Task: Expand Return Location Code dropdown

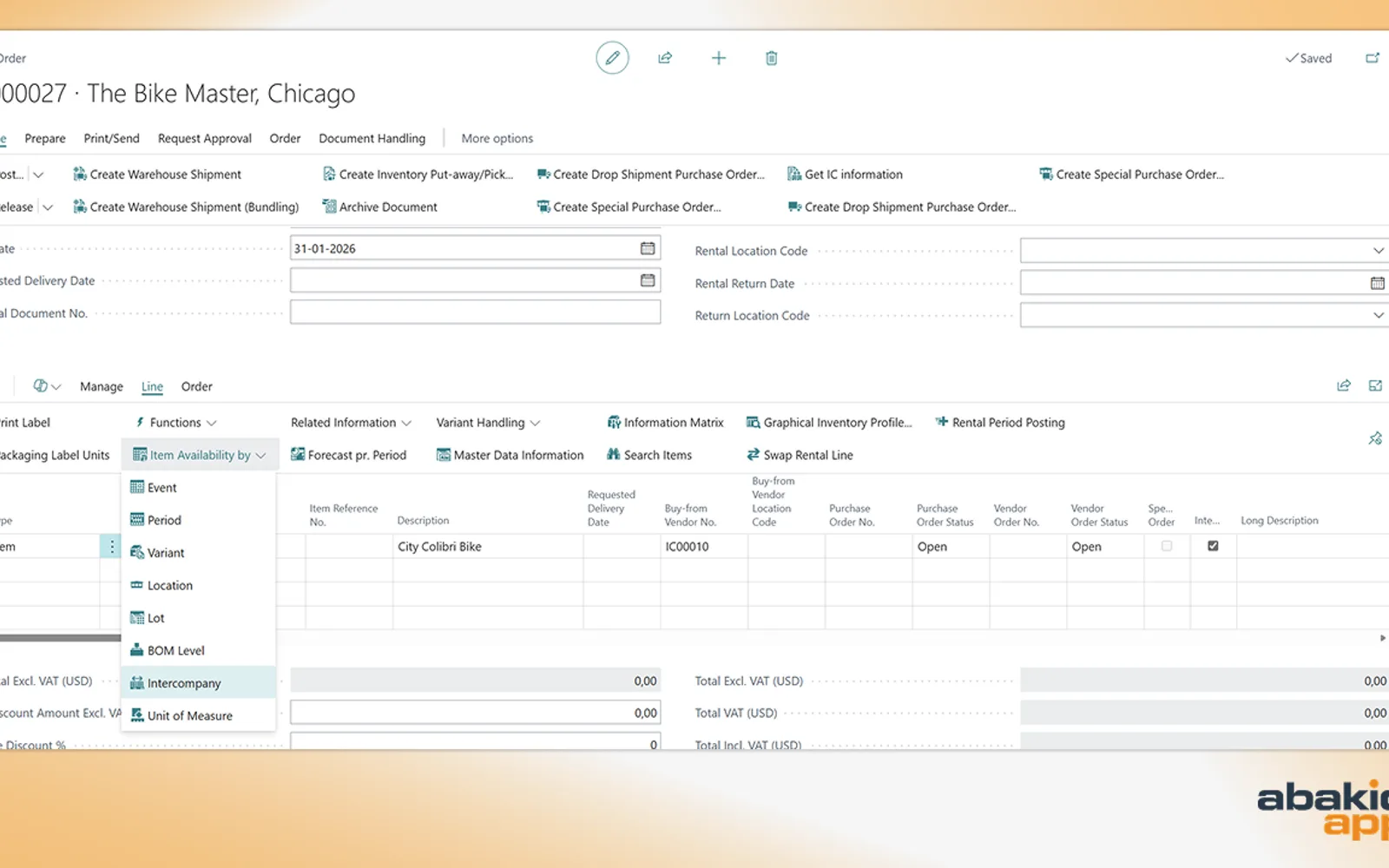Action: [1378, 315]
